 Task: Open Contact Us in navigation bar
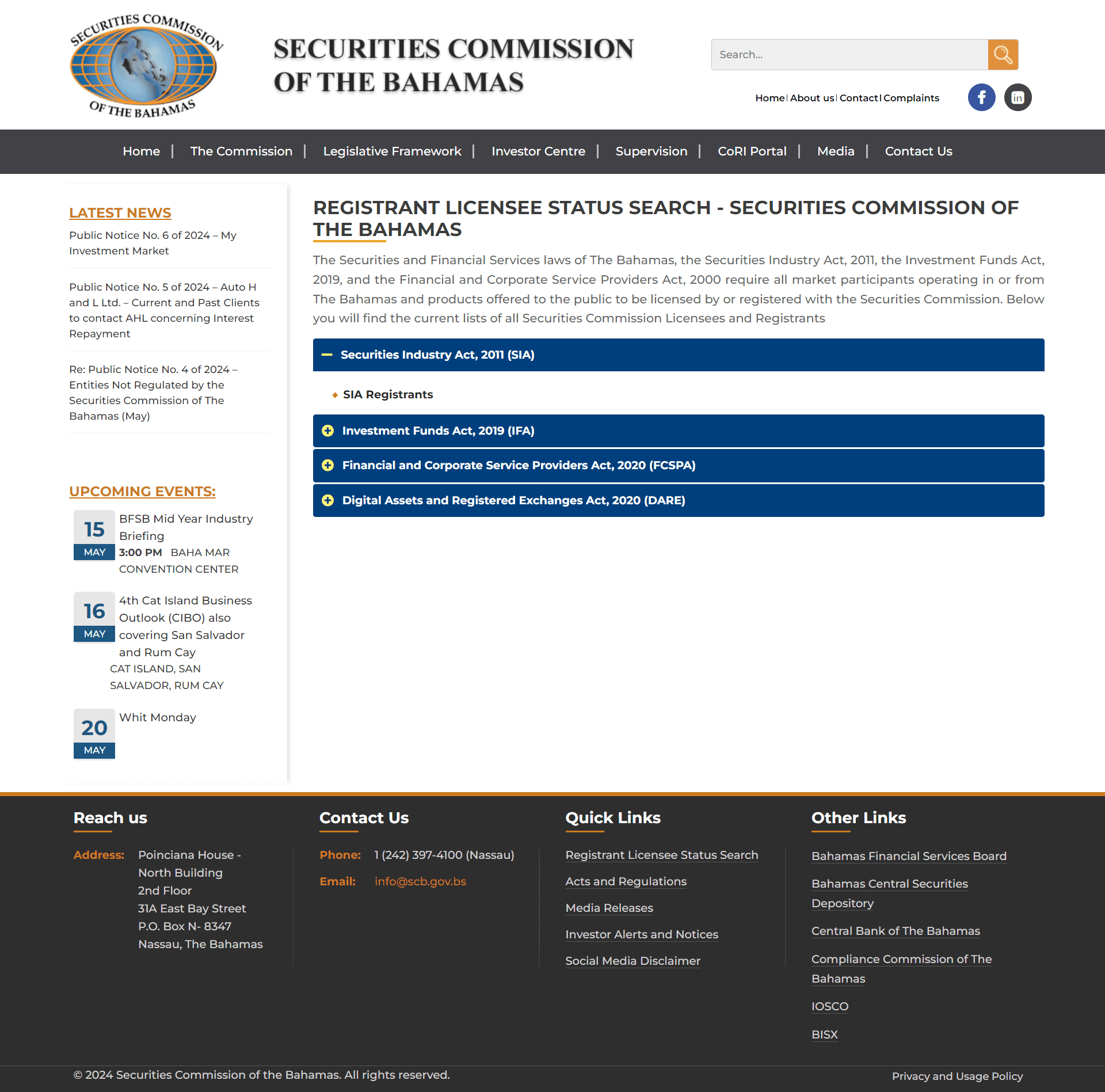coord(919,151)
